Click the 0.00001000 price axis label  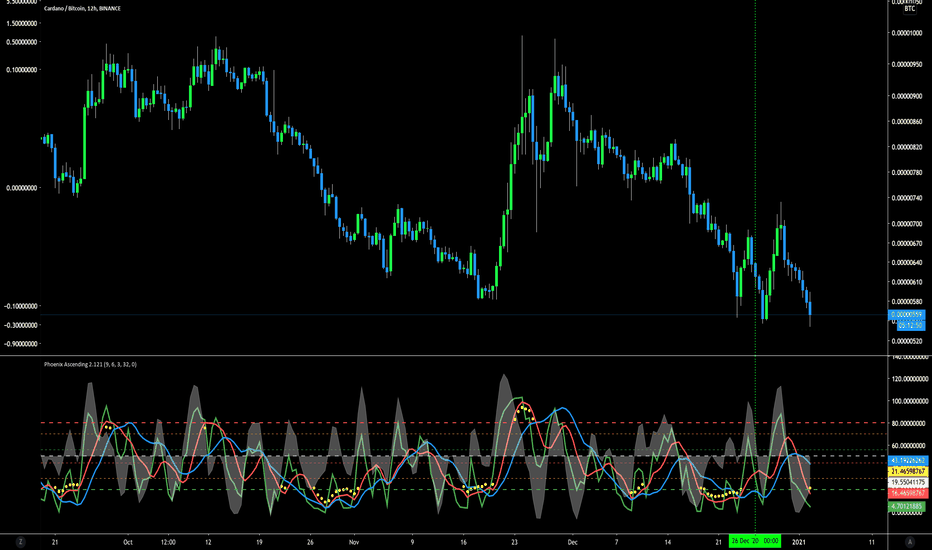pos(907,33)
